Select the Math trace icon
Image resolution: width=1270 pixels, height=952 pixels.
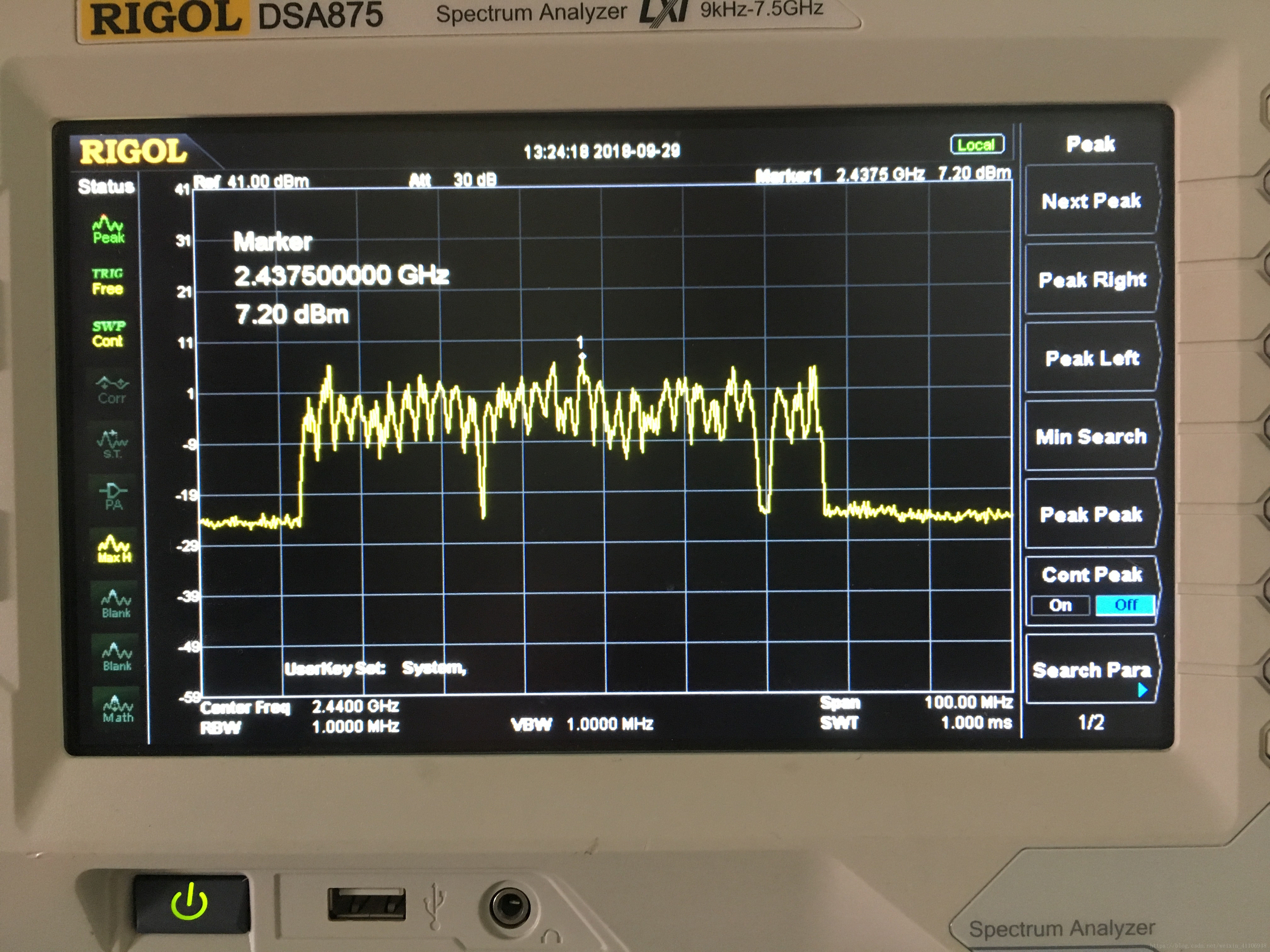coord(118,709)
